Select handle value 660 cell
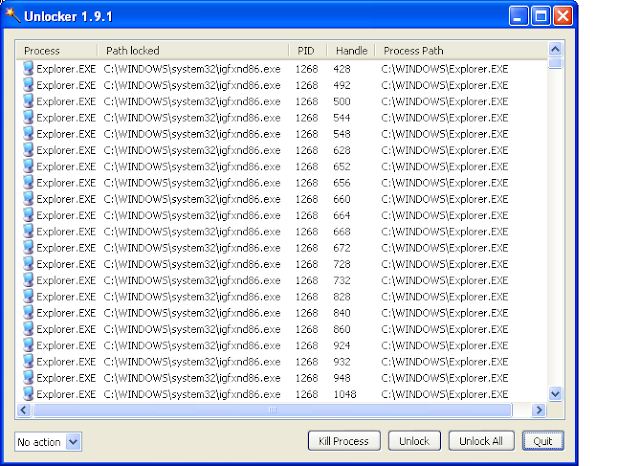Viewport: 640px width, 466px height. pyautogui.click(x=342, y=199)
